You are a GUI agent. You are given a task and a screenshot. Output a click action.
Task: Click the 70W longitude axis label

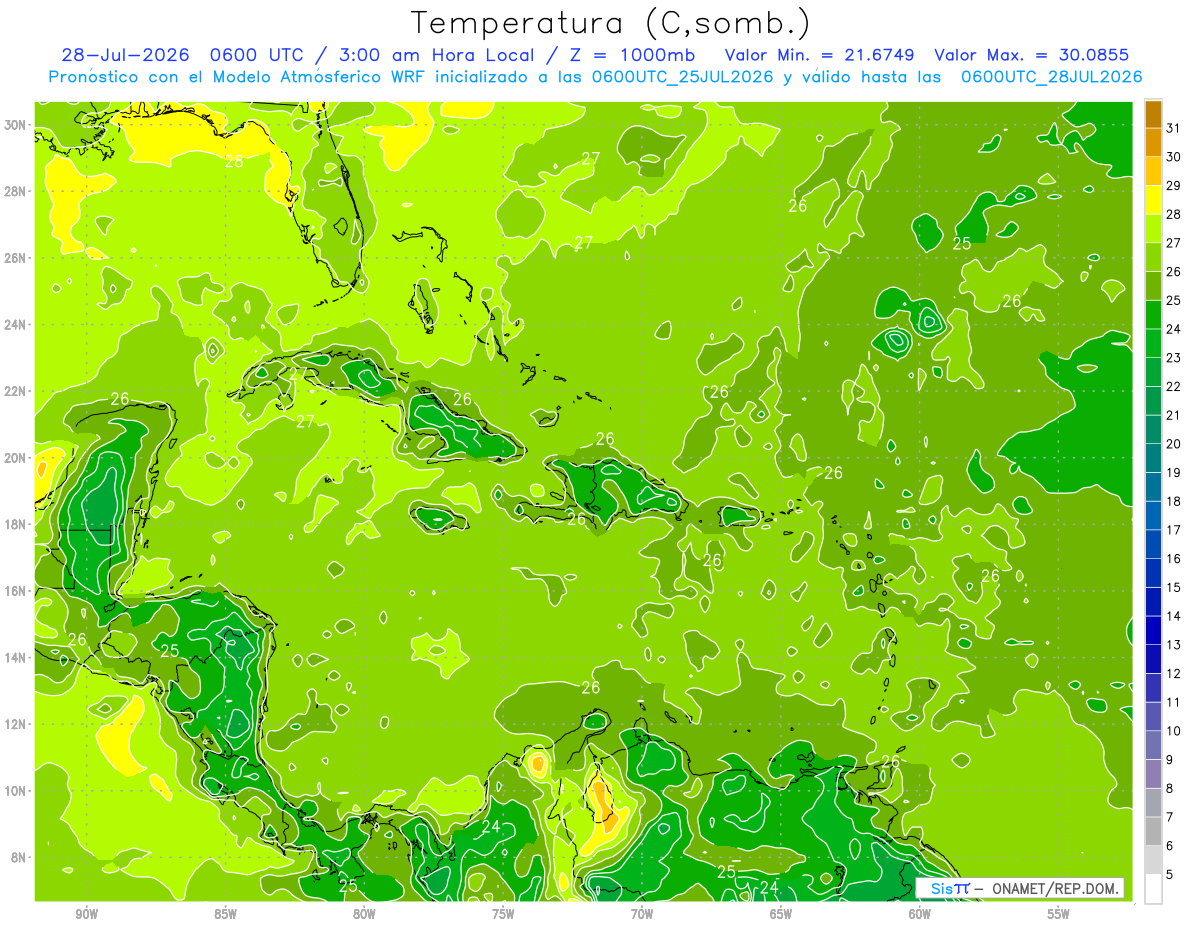coord(642,914)
